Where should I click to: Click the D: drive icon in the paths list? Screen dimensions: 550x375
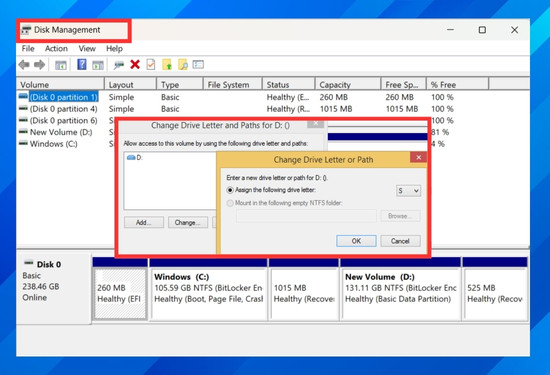click(x=131, y=158)
